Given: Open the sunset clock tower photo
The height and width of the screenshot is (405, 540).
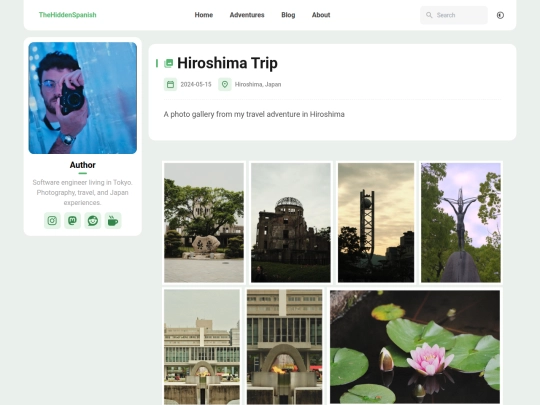Looking at the screenshot, I should pyautogui.click(x=376, y=222).
